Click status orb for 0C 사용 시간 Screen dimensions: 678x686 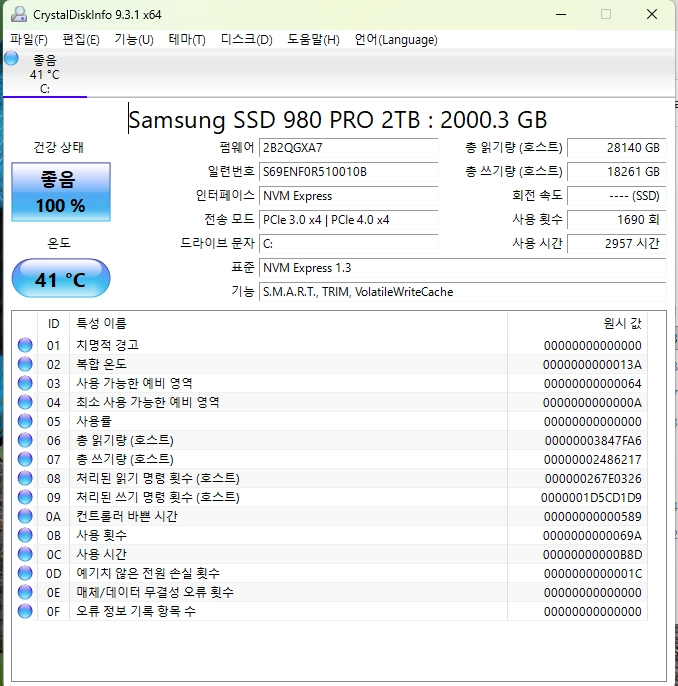click(25, 554)
